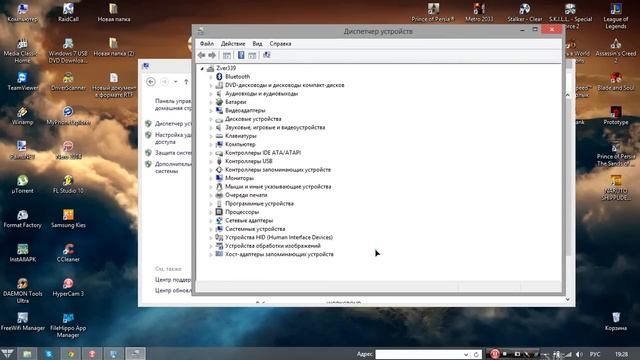Open TeamViewer desktop icon
This screenshot has height=360, width=640.
click(x=22, y=81)
